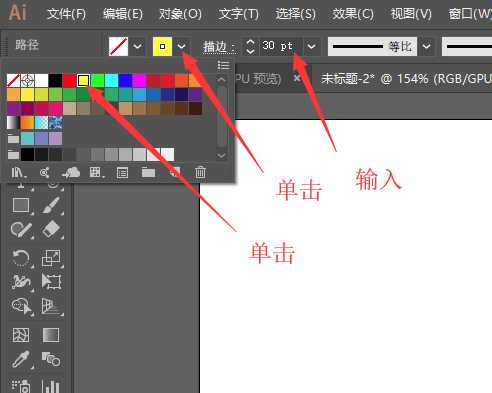
Task: Click the Ai application logo
Action: (18, 13)
